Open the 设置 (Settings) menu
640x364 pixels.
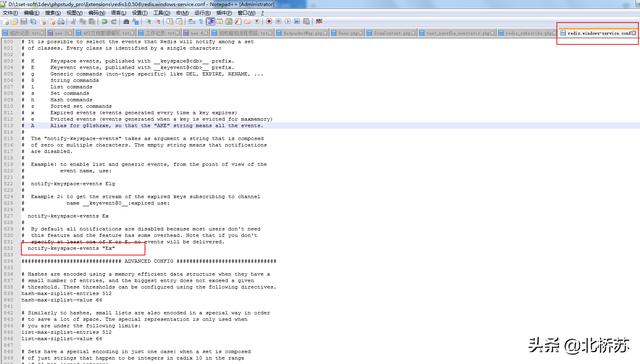point(140,13)
